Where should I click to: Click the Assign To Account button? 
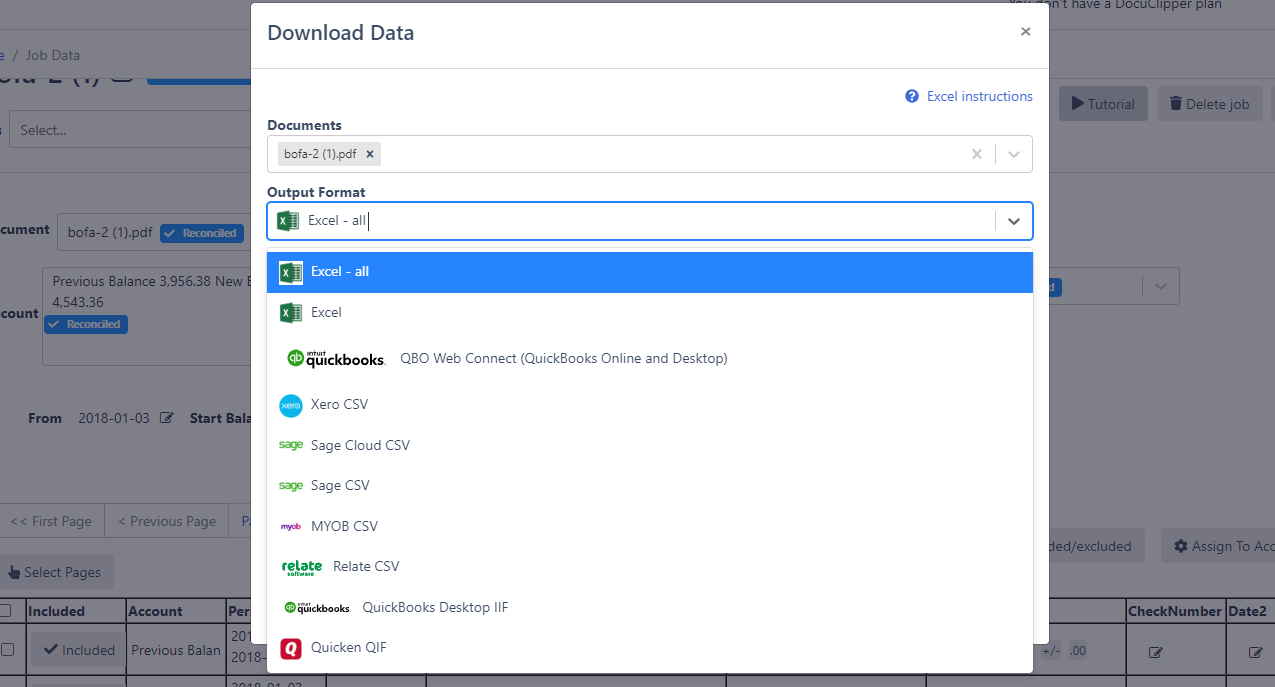[1218, 546]
